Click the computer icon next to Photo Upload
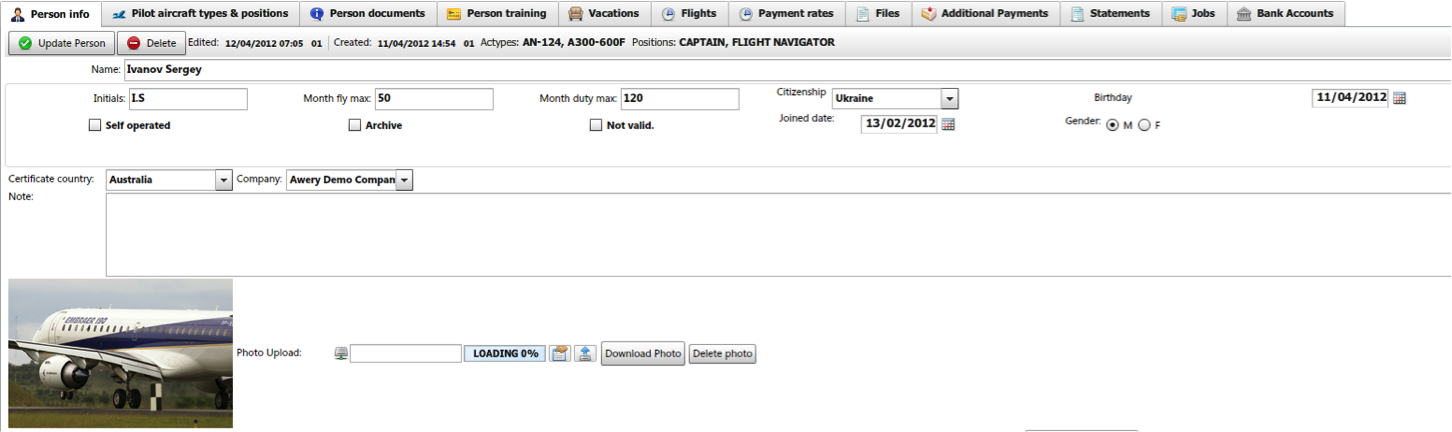This screenshot has height=432, width=1452. point(342,354)
